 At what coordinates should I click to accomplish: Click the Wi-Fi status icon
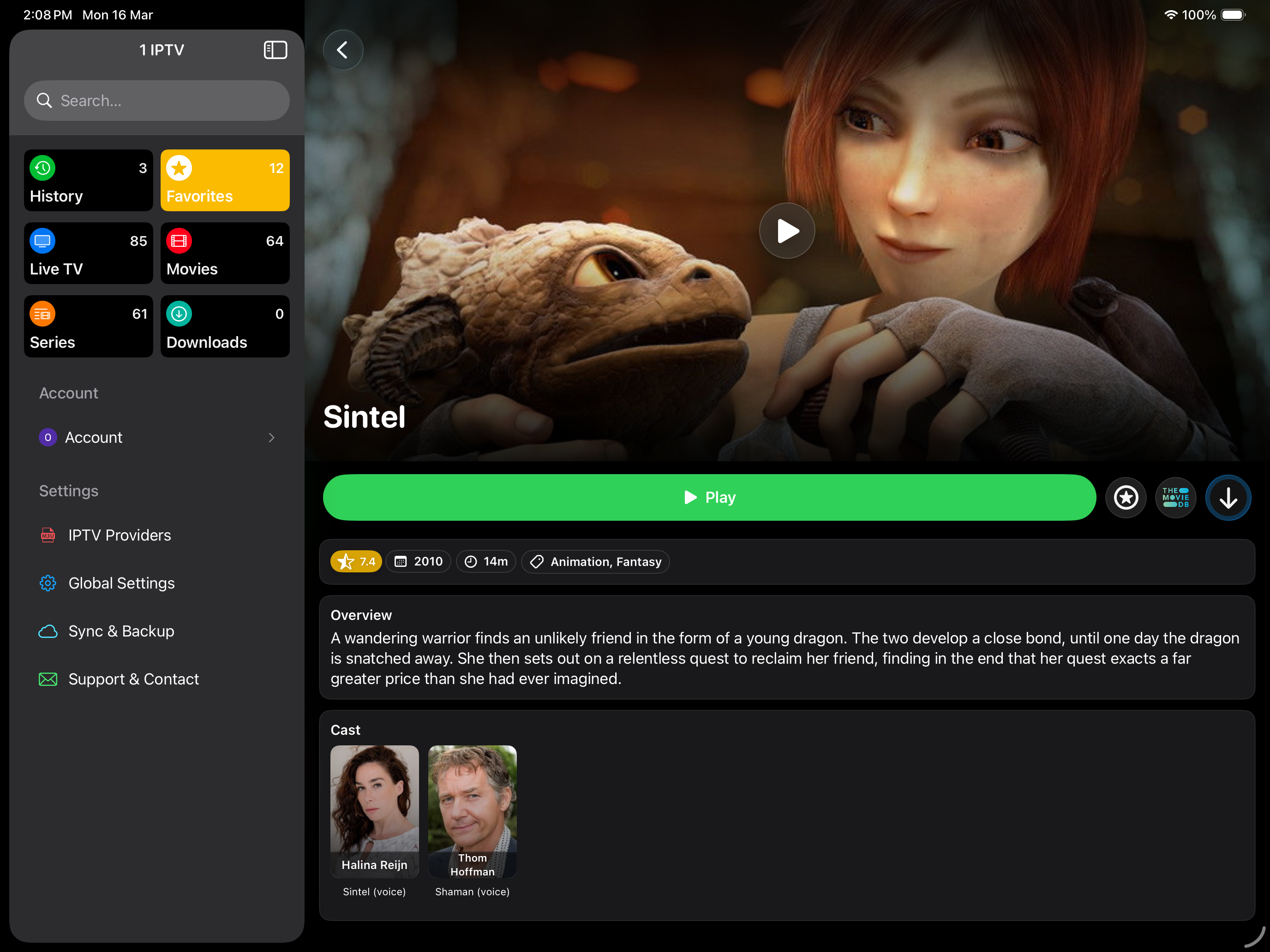point(1170,15)
